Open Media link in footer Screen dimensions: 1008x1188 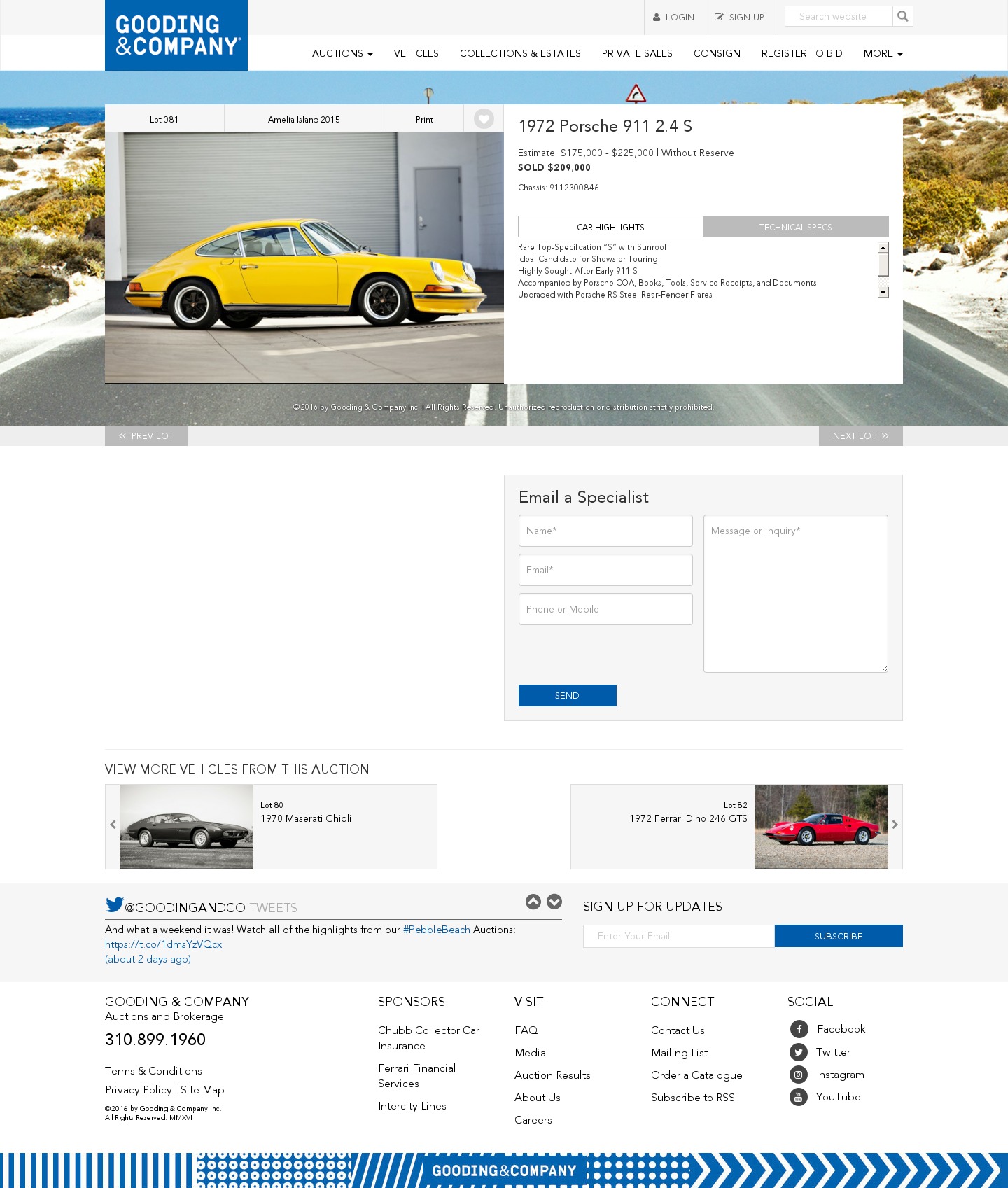(x=530, y=1053)
